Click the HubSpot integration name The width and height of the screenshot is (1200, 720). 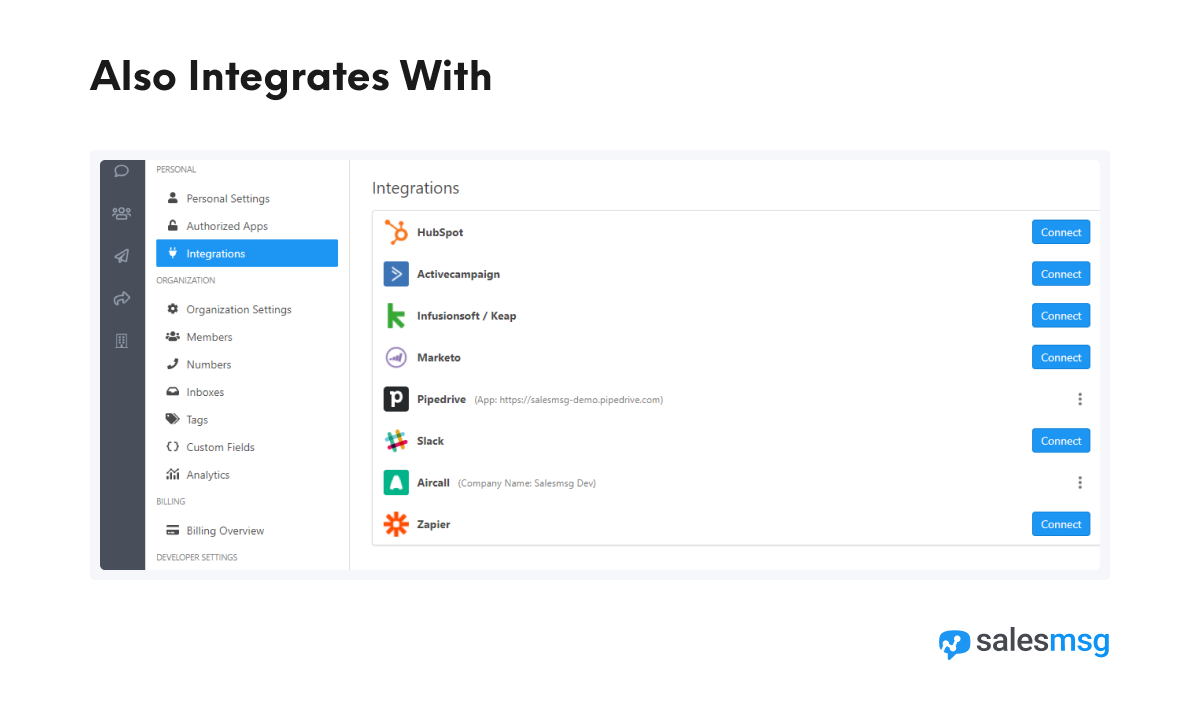(x=440, y=232)
